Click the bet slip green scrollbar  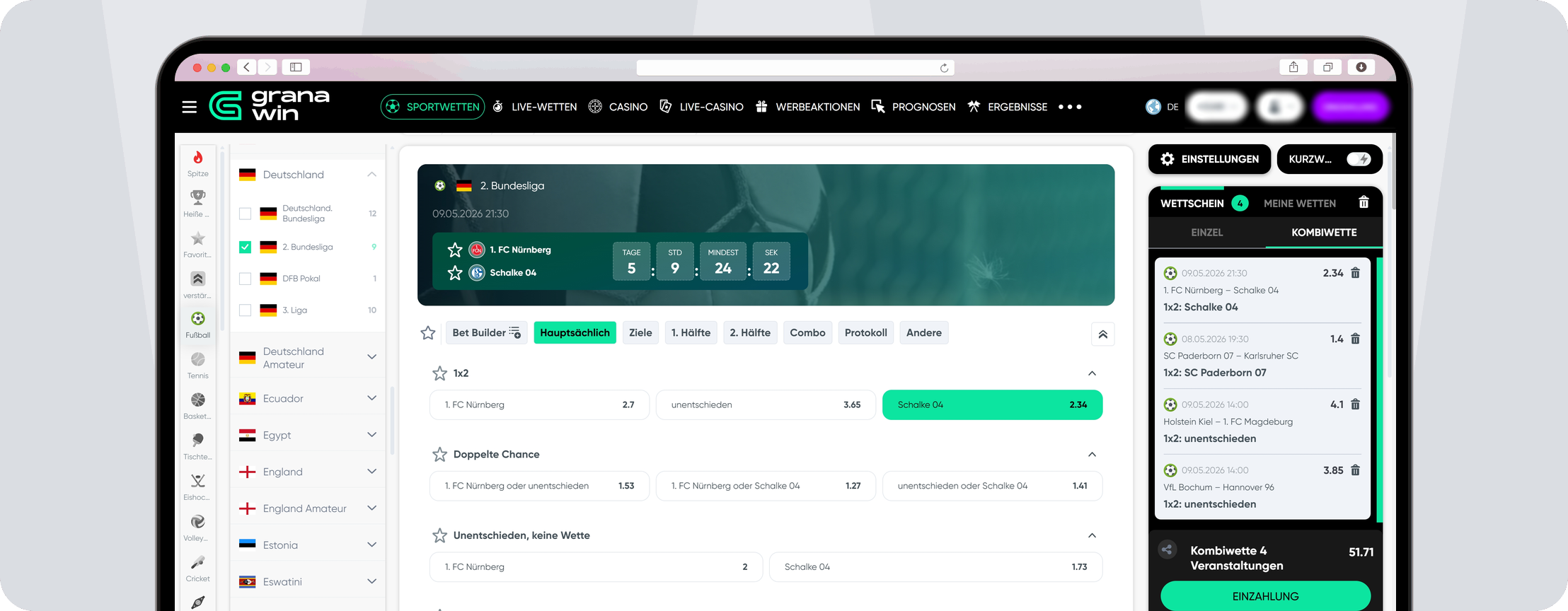(1380, 390)
